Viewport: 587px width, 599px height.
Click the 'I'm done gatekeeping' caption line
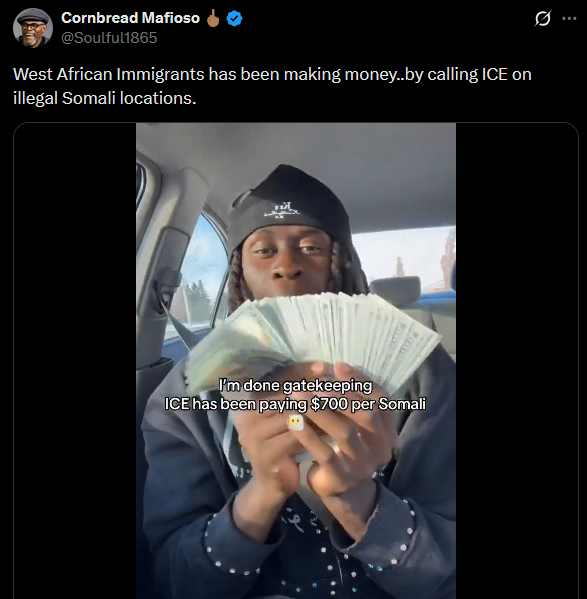(x=295, y=385)
